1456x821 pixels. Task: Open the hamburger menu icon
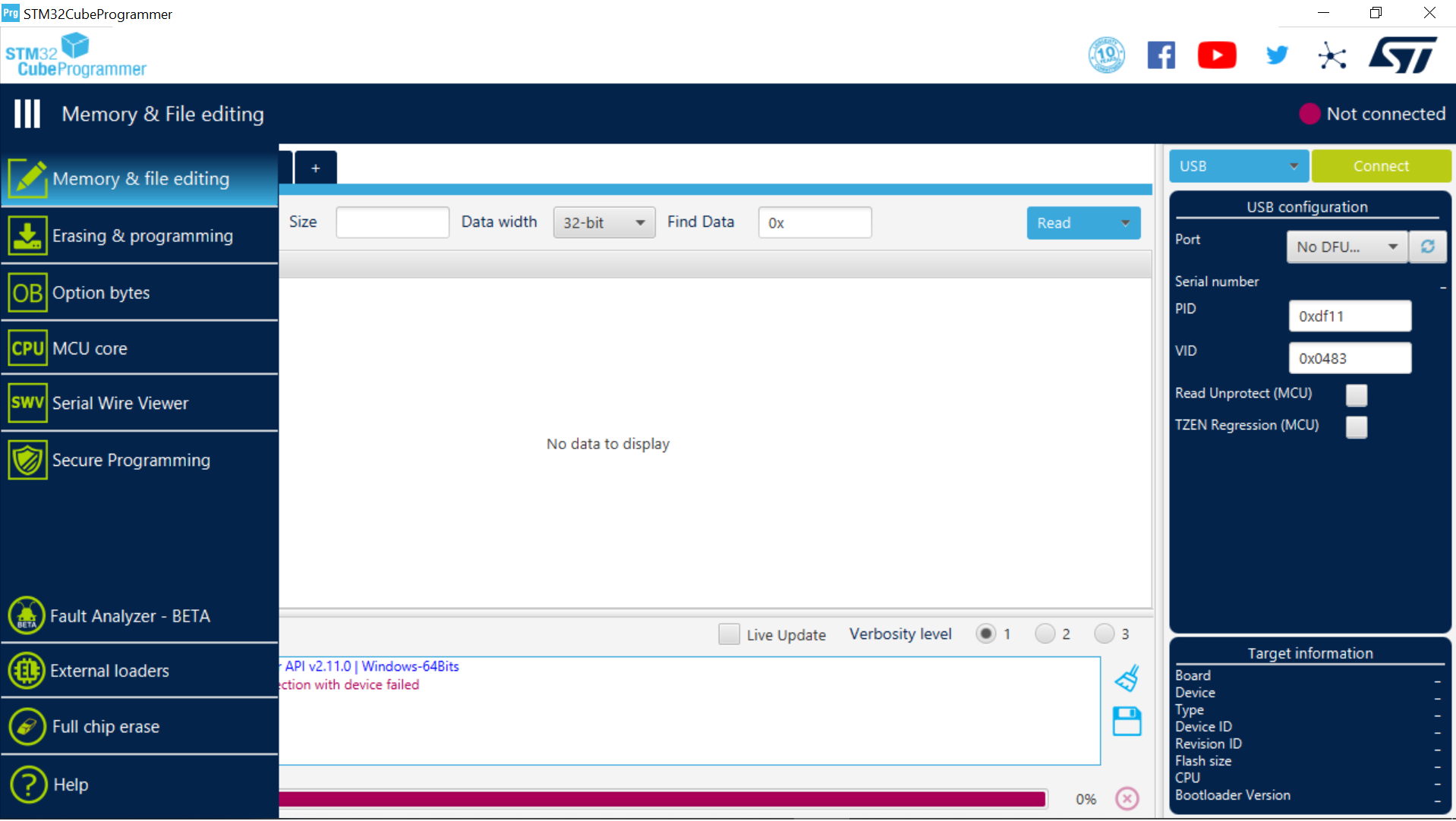pyautogui.click(x=27, y=114)
